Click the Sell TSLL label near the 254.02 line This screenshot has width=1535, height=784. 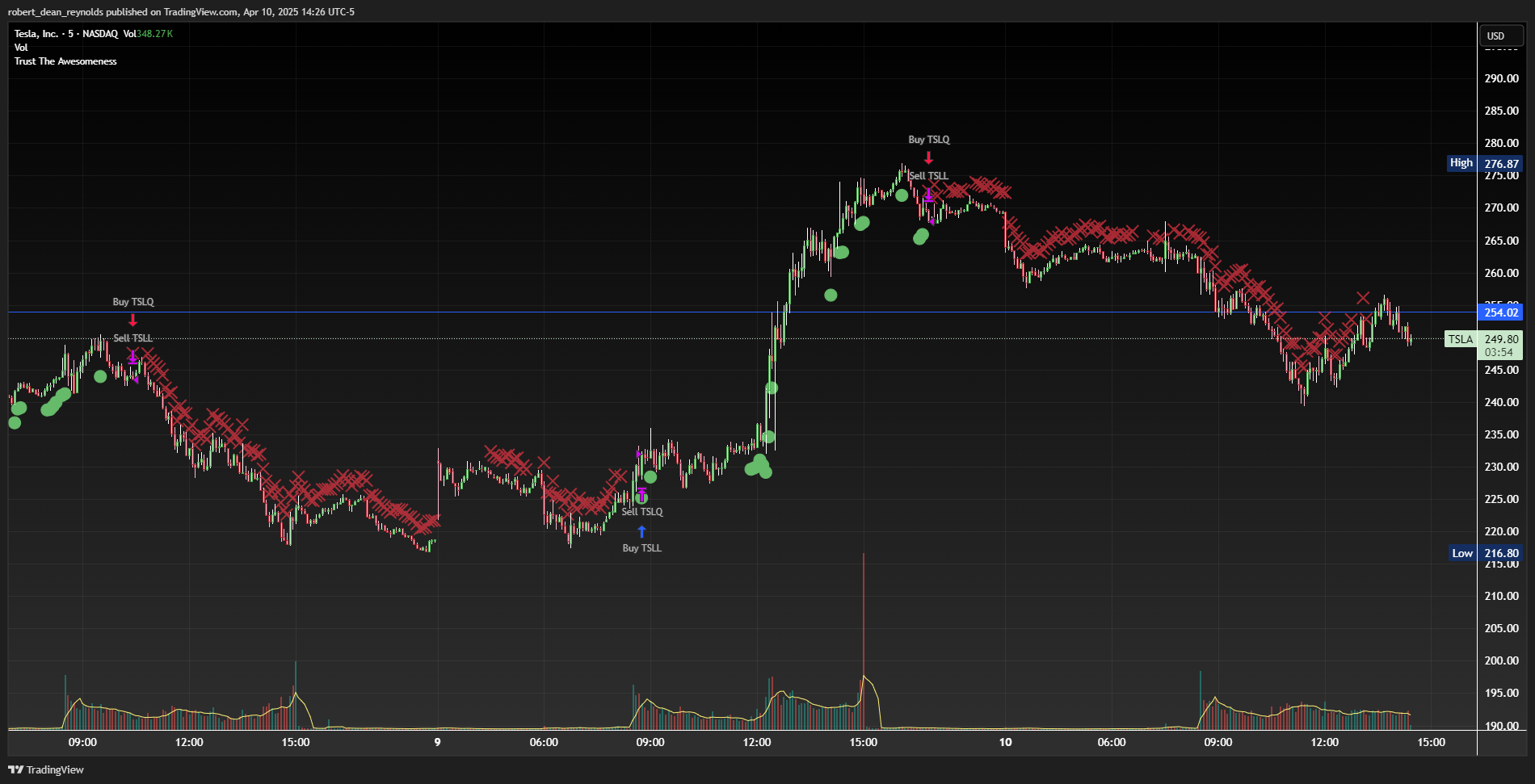132,338
